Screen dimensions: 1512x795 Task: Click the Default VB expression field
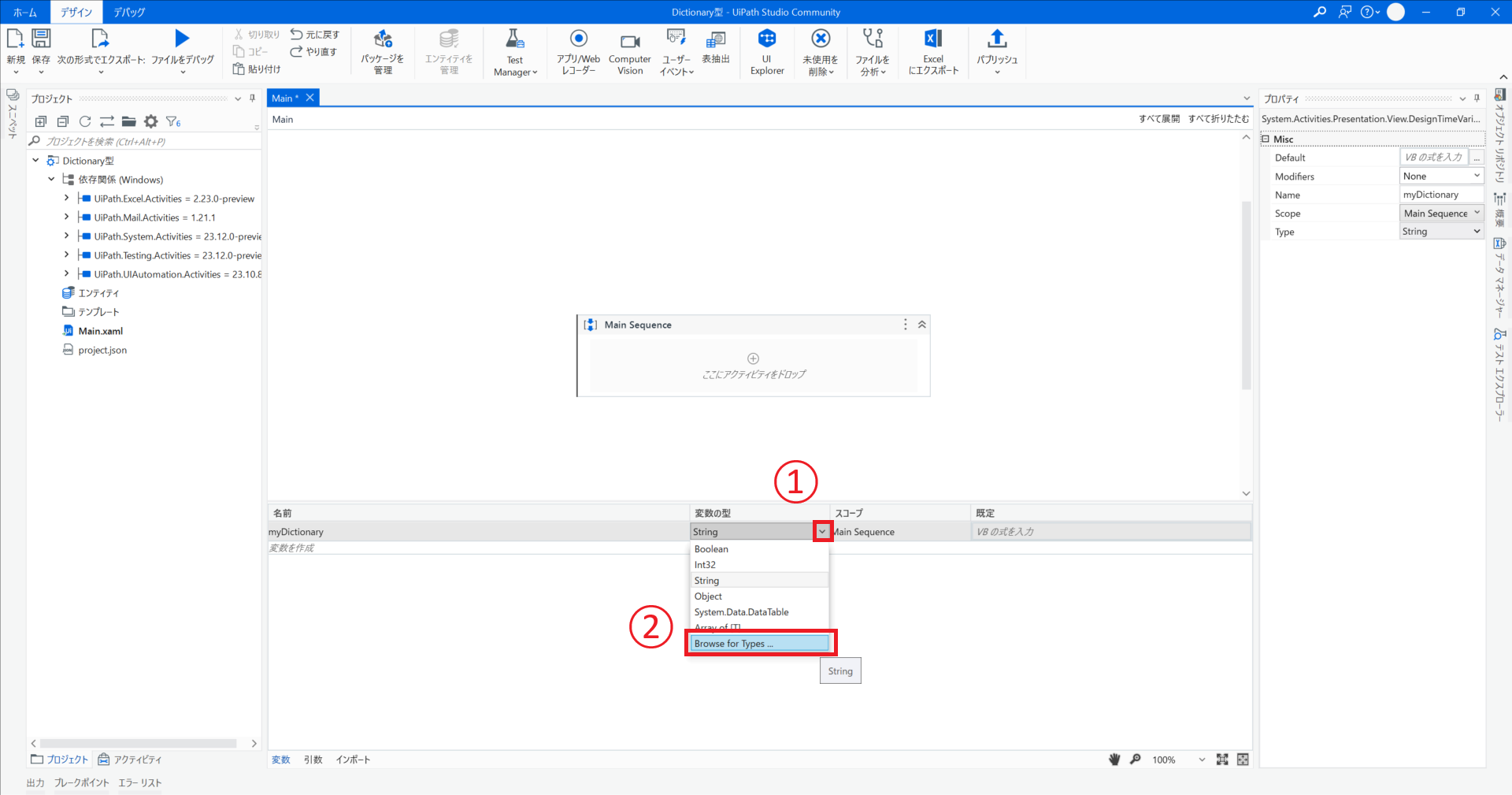pos(1433,158)
